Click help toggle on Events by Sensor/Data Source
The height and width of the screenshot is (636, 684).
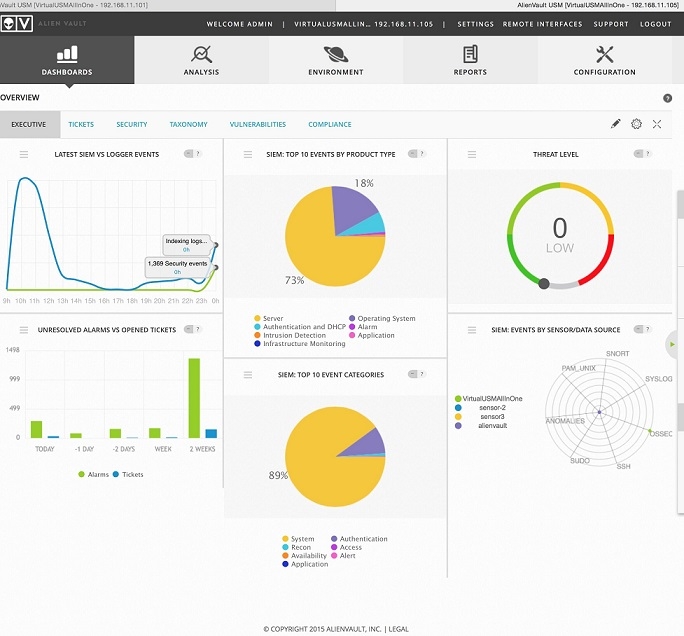coord(643,329)
